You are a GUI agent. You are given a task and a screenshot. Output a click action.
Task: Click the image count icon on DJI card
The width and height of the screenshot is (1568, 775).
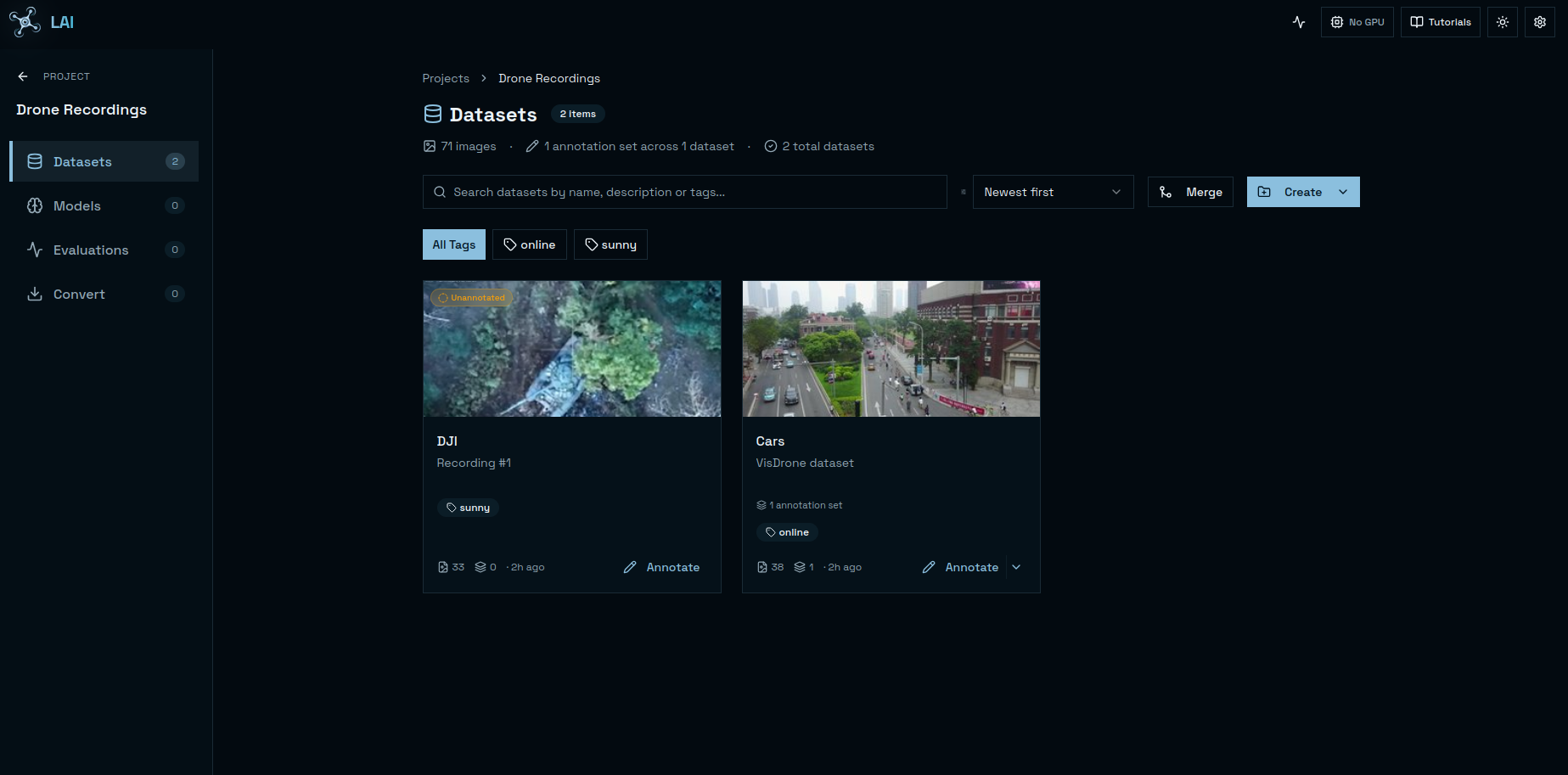coord(442,567)
